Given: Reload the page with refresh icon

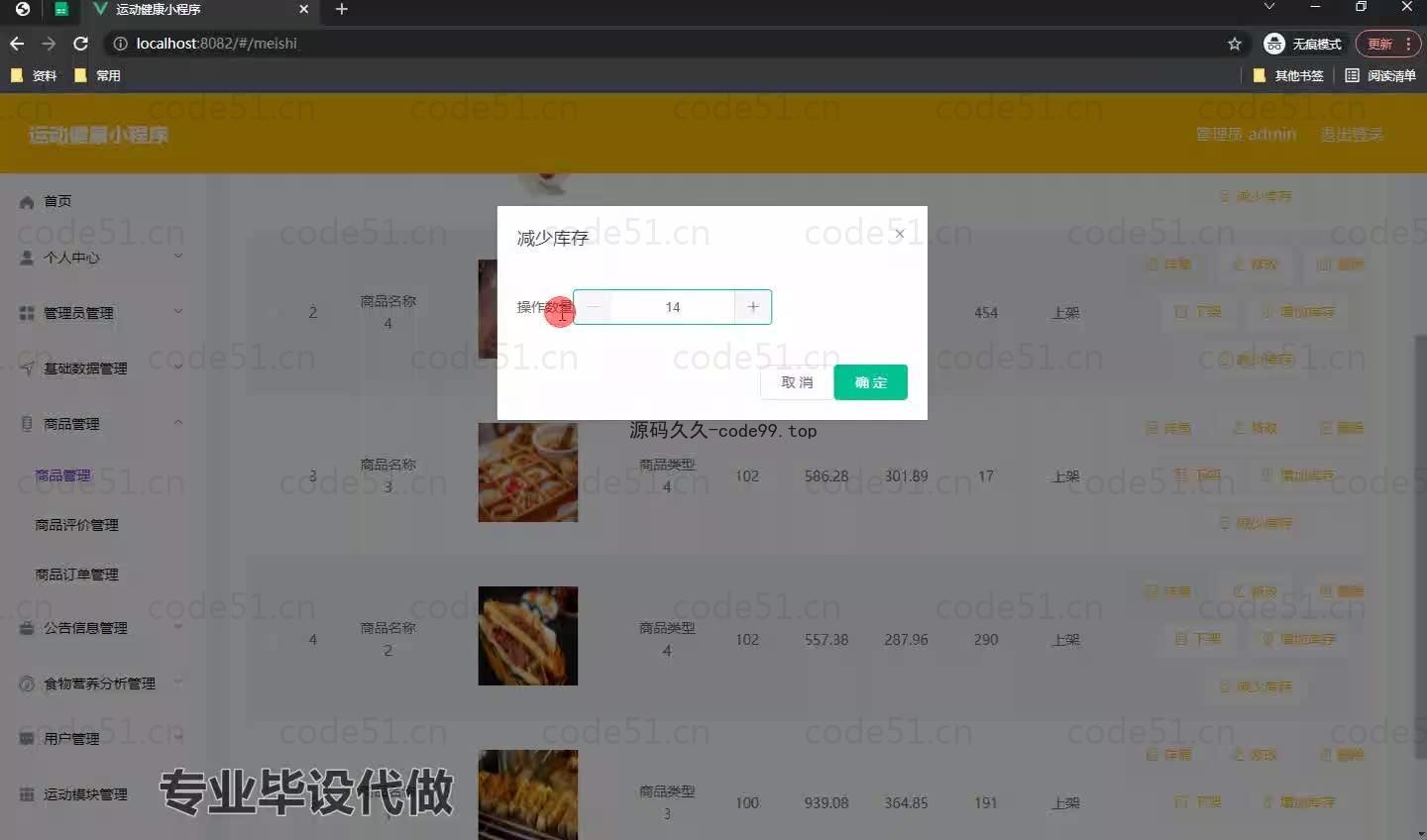Looking at the screenshot, I should [81, 44].
